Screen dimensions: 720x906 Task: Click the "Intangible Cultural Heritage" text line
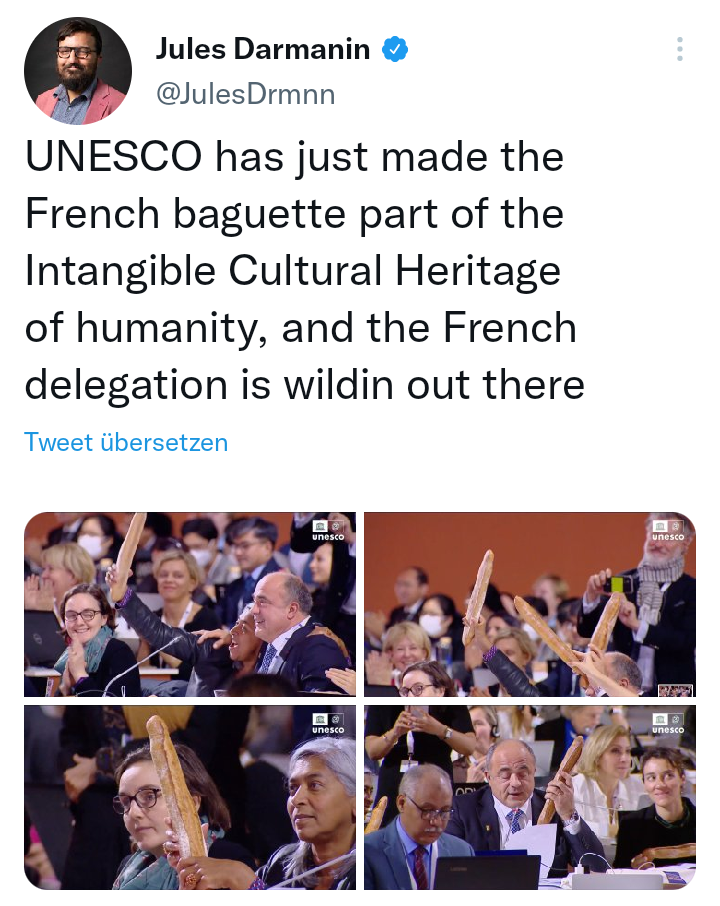[292, 271]
